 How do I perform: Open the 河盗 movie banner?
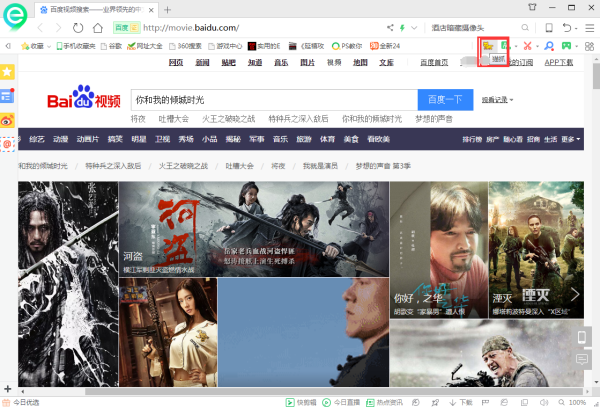pos(254,229)
